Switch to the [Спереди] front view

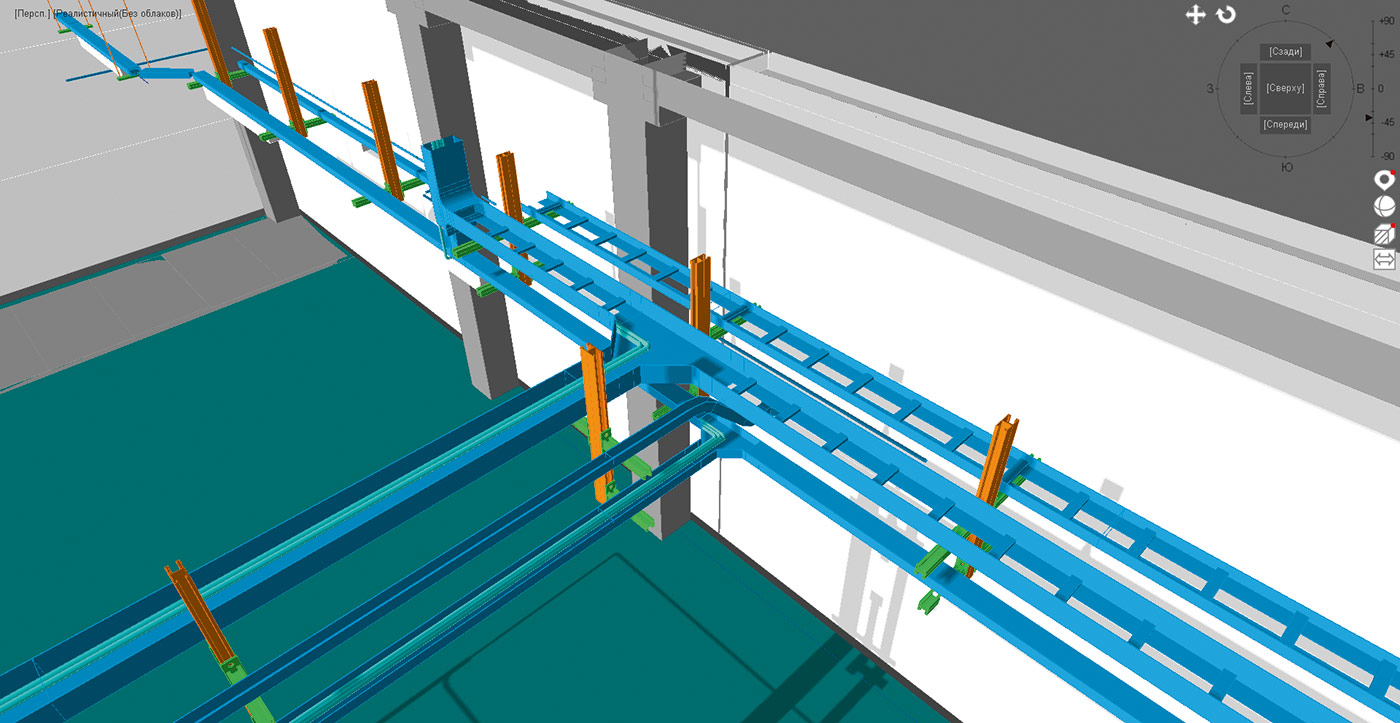click(x=1285, y=125)
